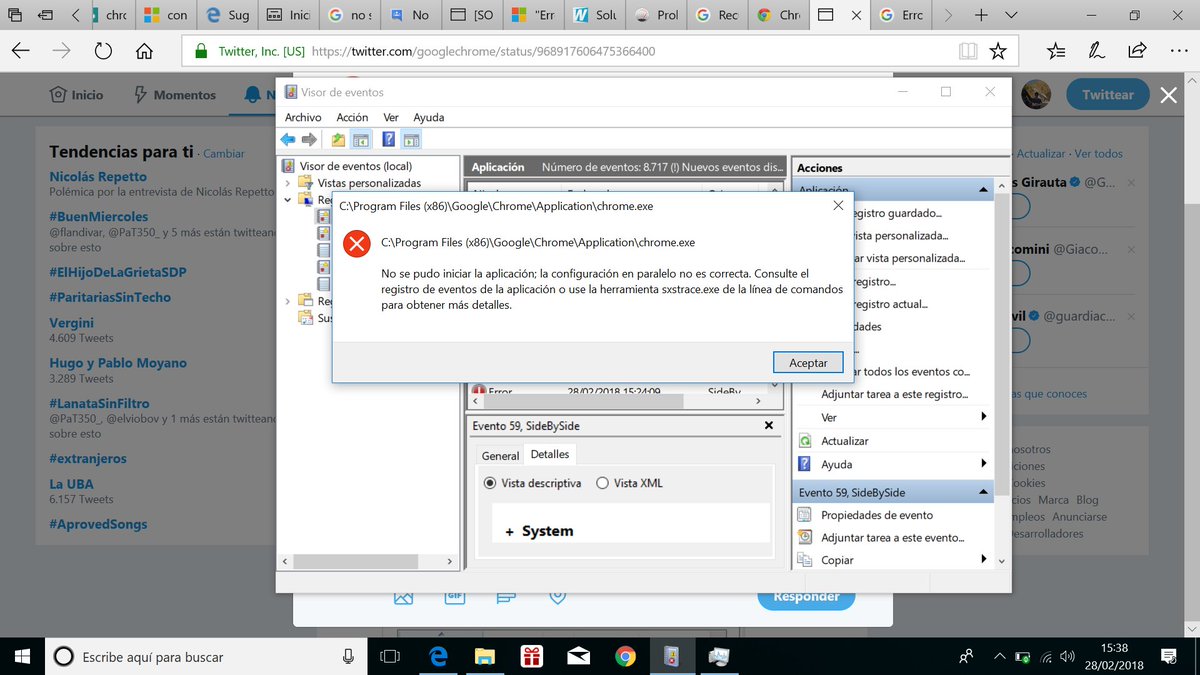Open Edge from the taskbar
1200x675 pixels.
point(437,656)
